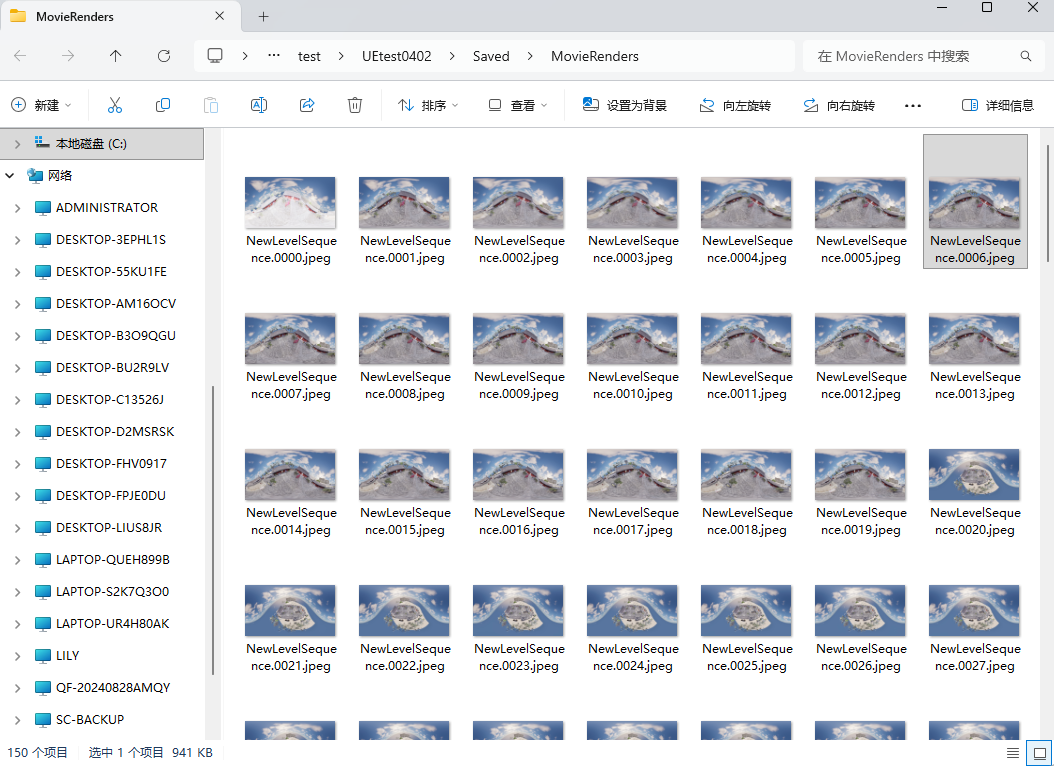Expand 本地磁盘 (C:) tree node

pyautogui.click(x=17, y=144)
